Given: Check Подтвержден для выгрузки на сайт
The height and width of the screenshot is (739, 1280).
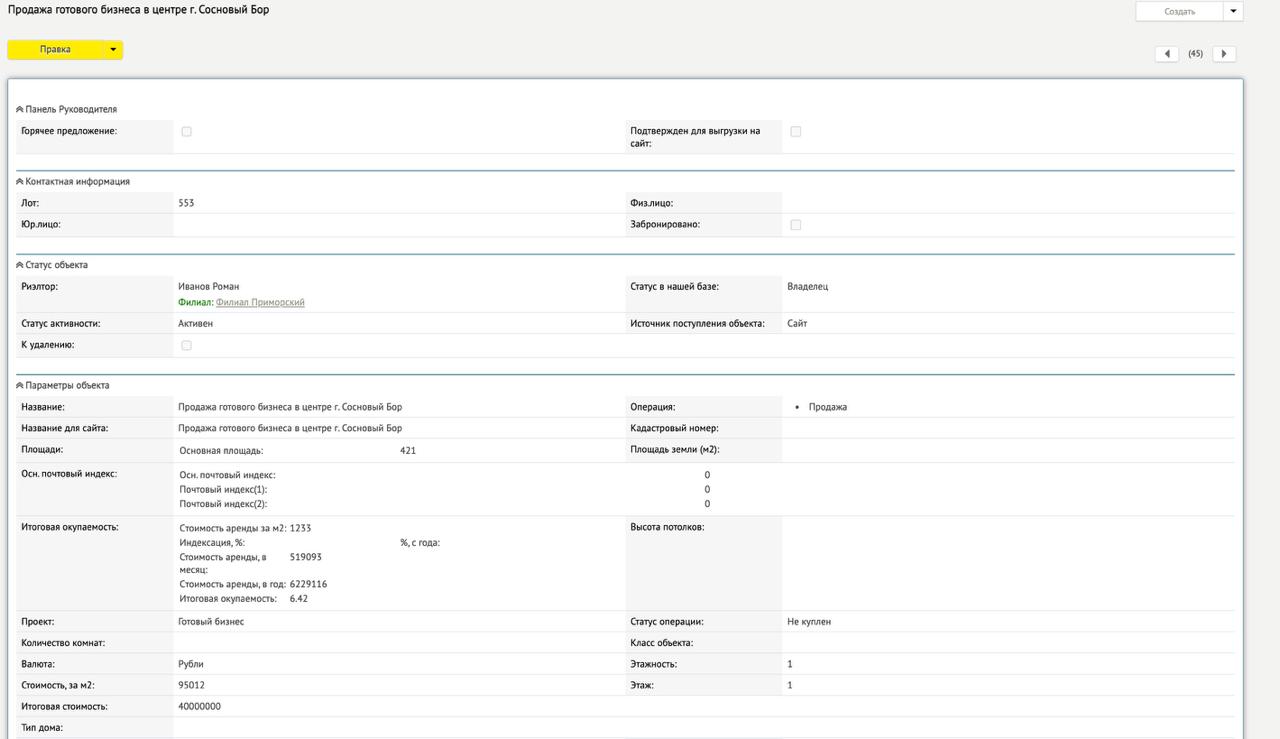Looking at the screenshot, I should (796, 132).
